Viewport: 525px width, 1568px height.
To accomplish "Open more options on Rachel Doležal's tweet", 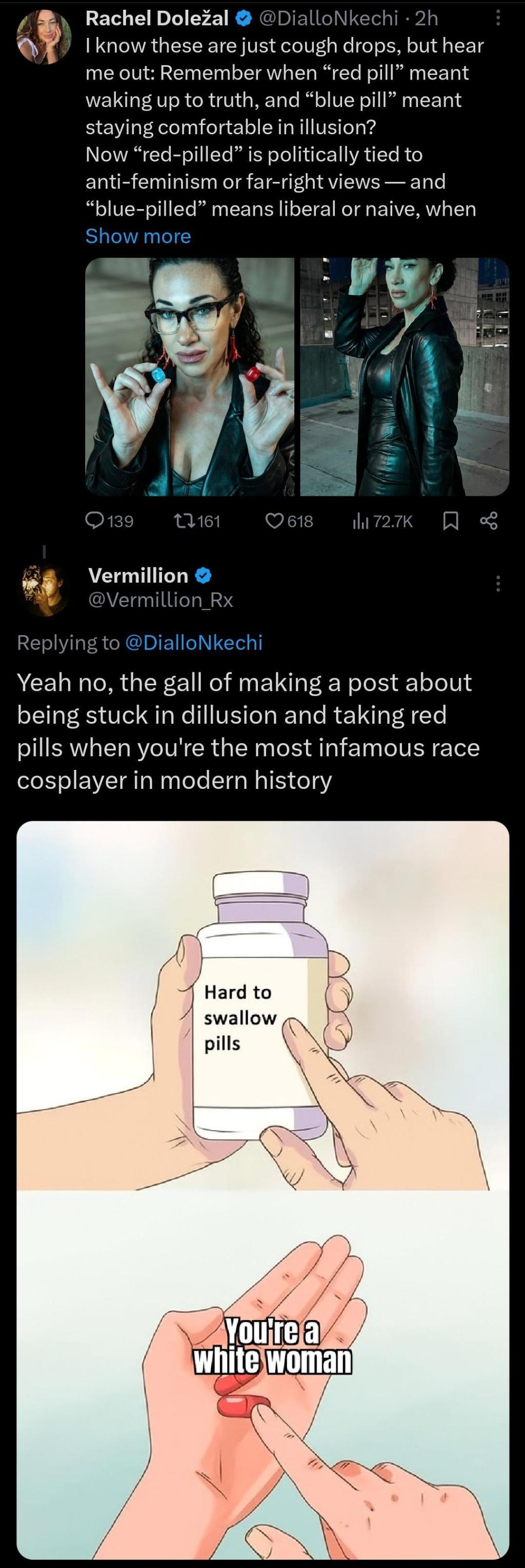I will coord(498,19).
